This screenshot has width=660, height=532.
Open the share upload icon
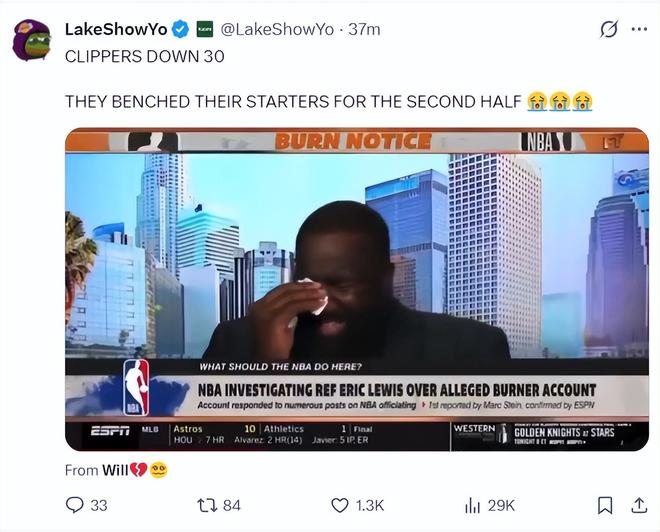pos(639,505)
